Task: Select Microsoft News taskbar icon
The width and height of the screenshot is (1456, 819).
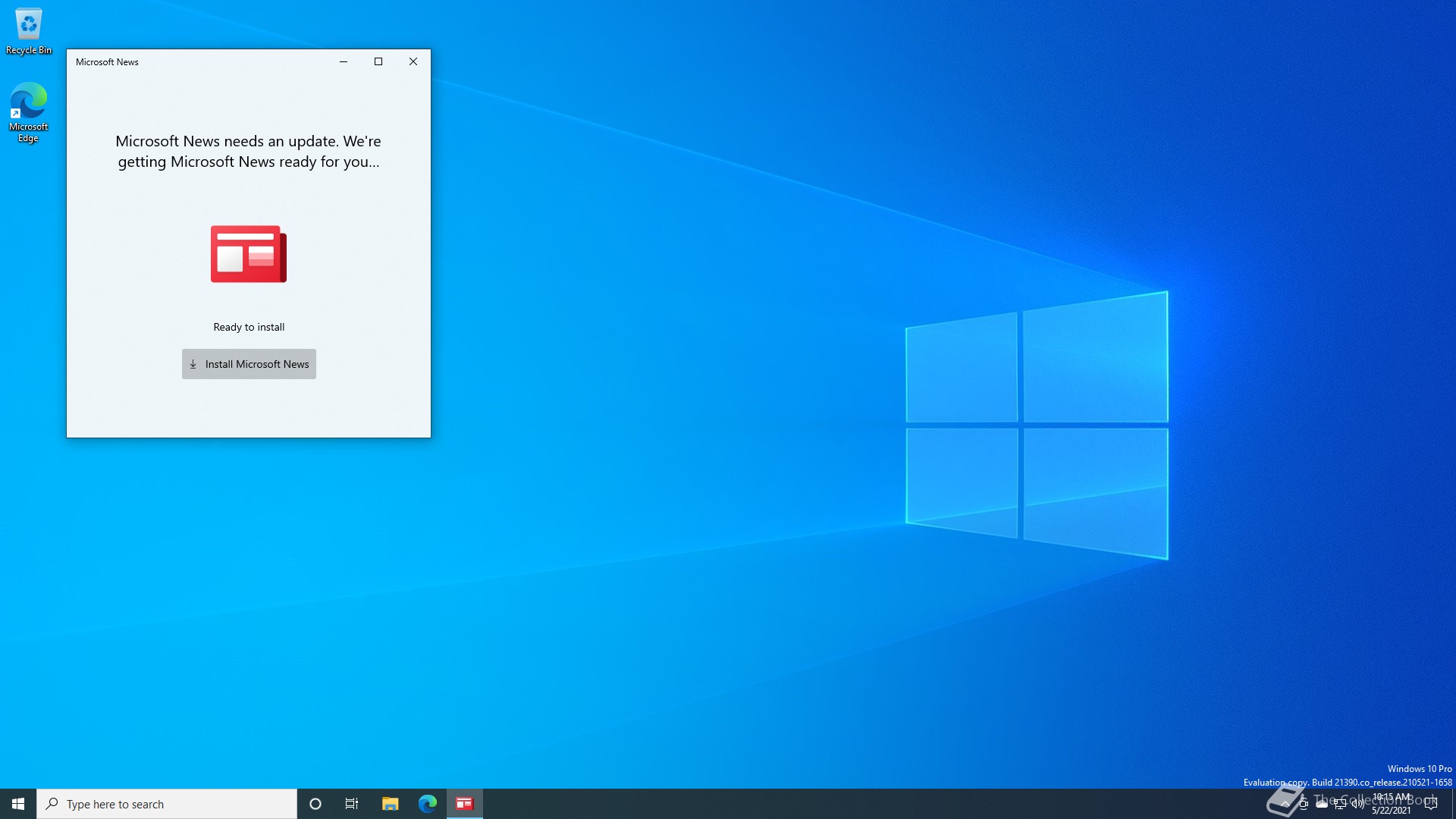Action: click(x=465, y=804)
